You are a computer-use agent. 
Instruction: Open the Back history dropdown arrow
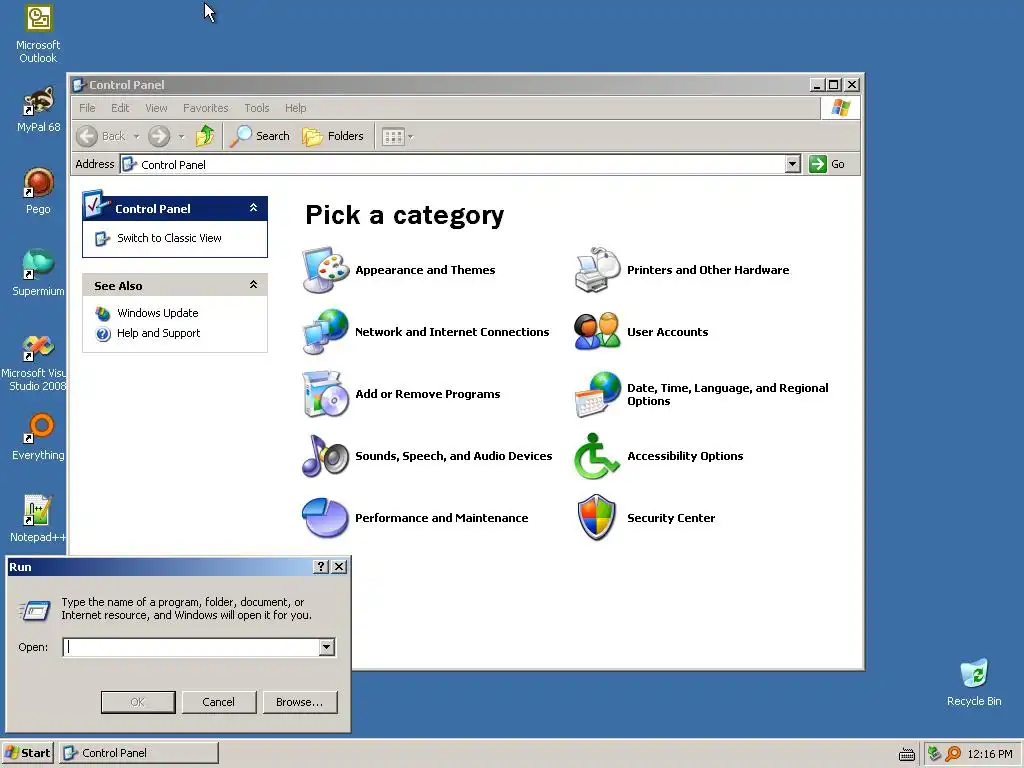pyautogui.click(x=136, y=136)
